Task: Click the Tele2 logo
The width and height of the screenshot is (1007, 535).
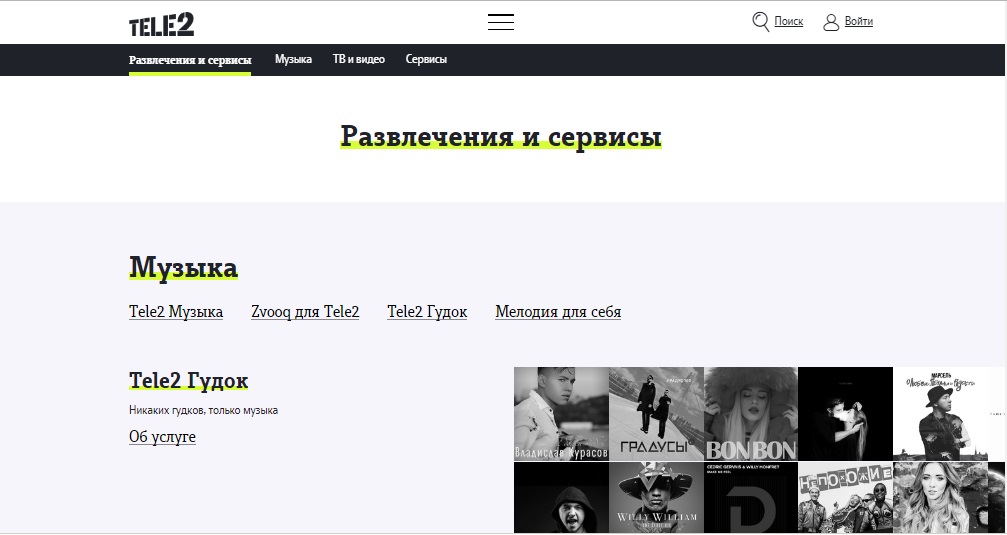Action: pyautogui.click(x=161, y=22)
